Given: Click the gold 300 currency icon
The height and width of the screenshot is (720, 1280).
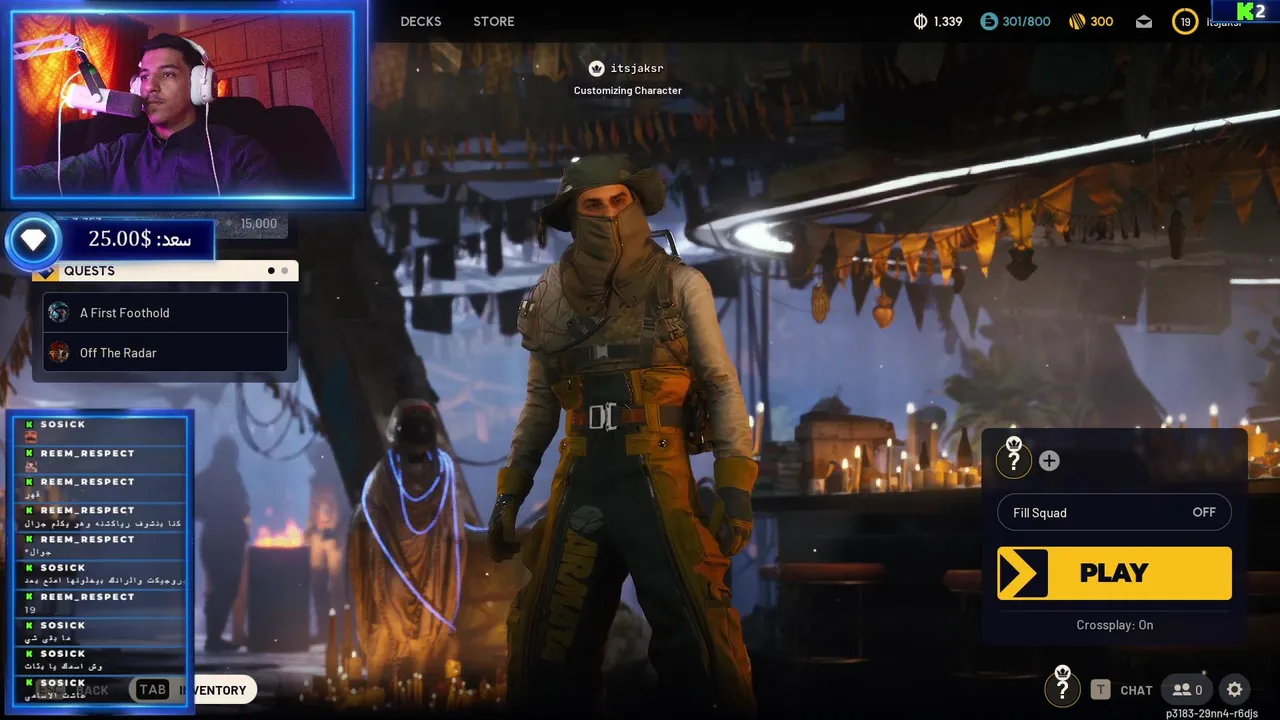Looking at the screenshot, I should [1077, 21].
